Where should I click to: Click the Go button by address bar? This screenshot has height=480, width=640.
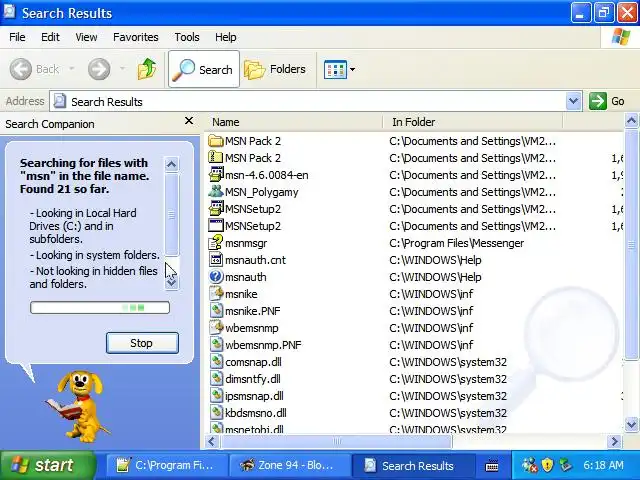click(608, 101)
